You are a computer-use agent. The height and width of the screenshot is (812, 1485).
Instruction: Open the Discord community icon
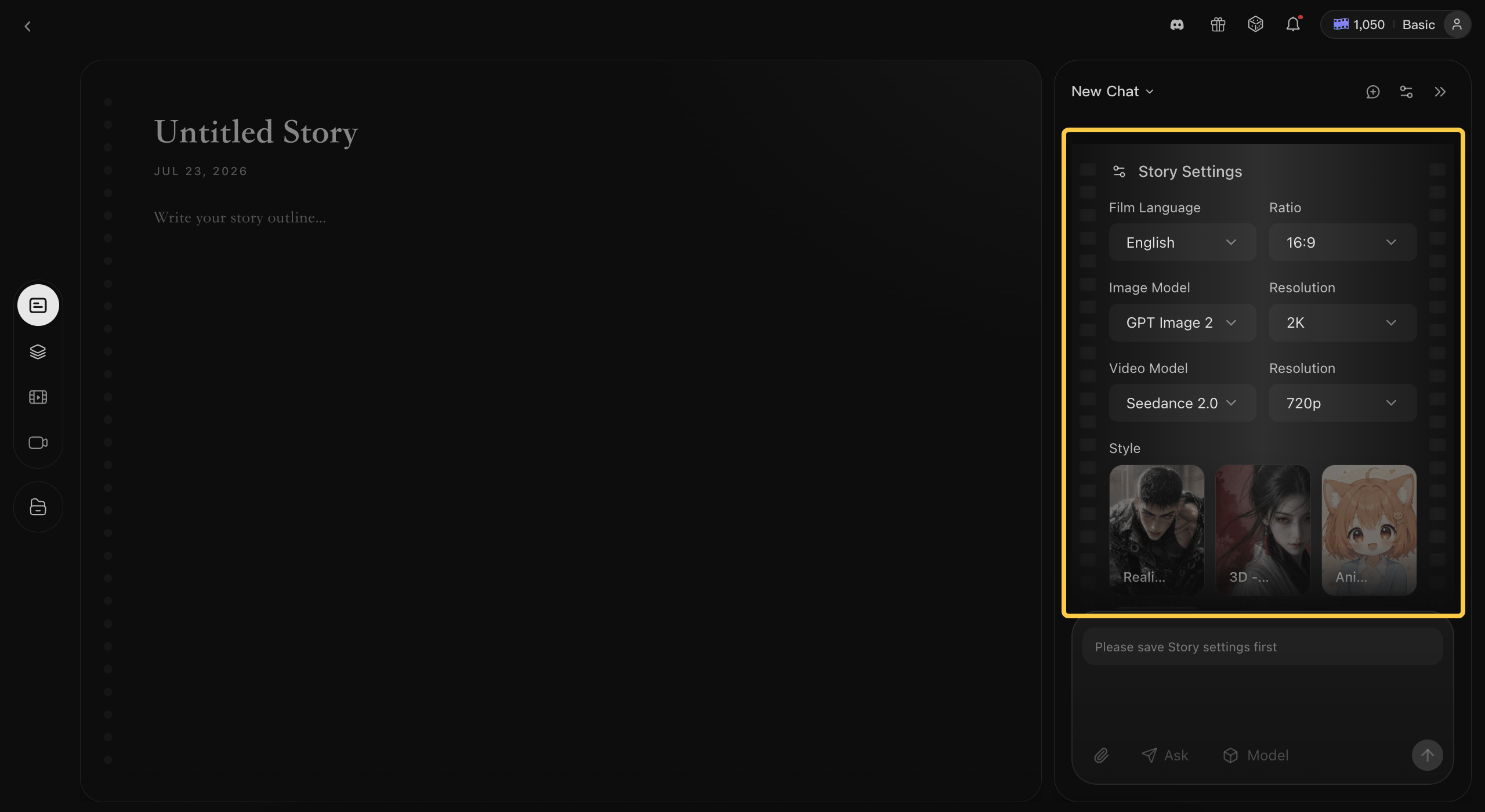click(x=1177, y=25)
